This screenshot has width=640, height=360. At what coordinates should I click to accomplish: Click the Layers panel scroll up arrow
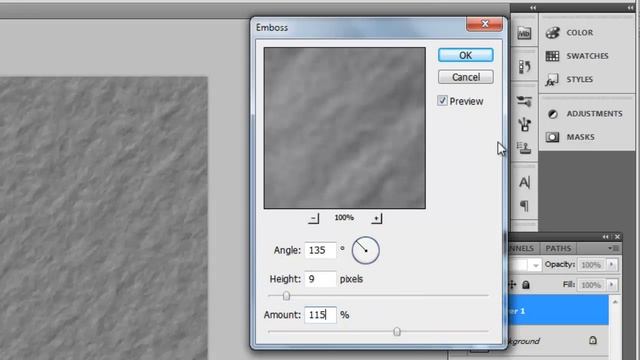tap(615, 302)
